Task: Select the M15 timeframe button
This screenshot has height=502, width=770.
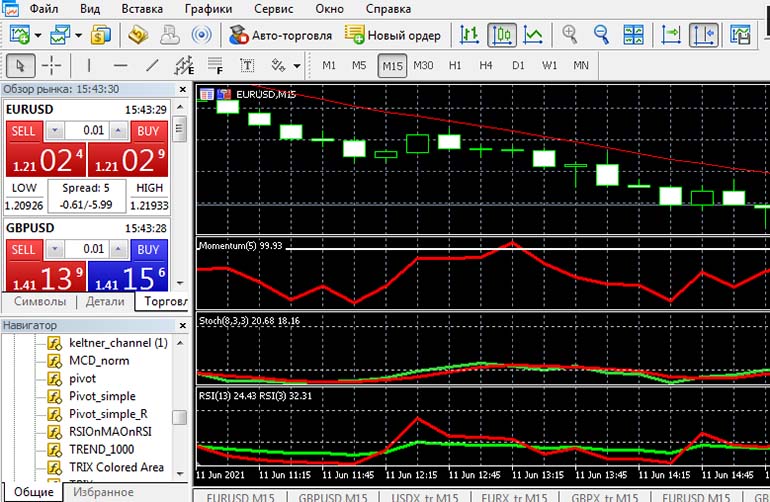Action: click(392, 66)
